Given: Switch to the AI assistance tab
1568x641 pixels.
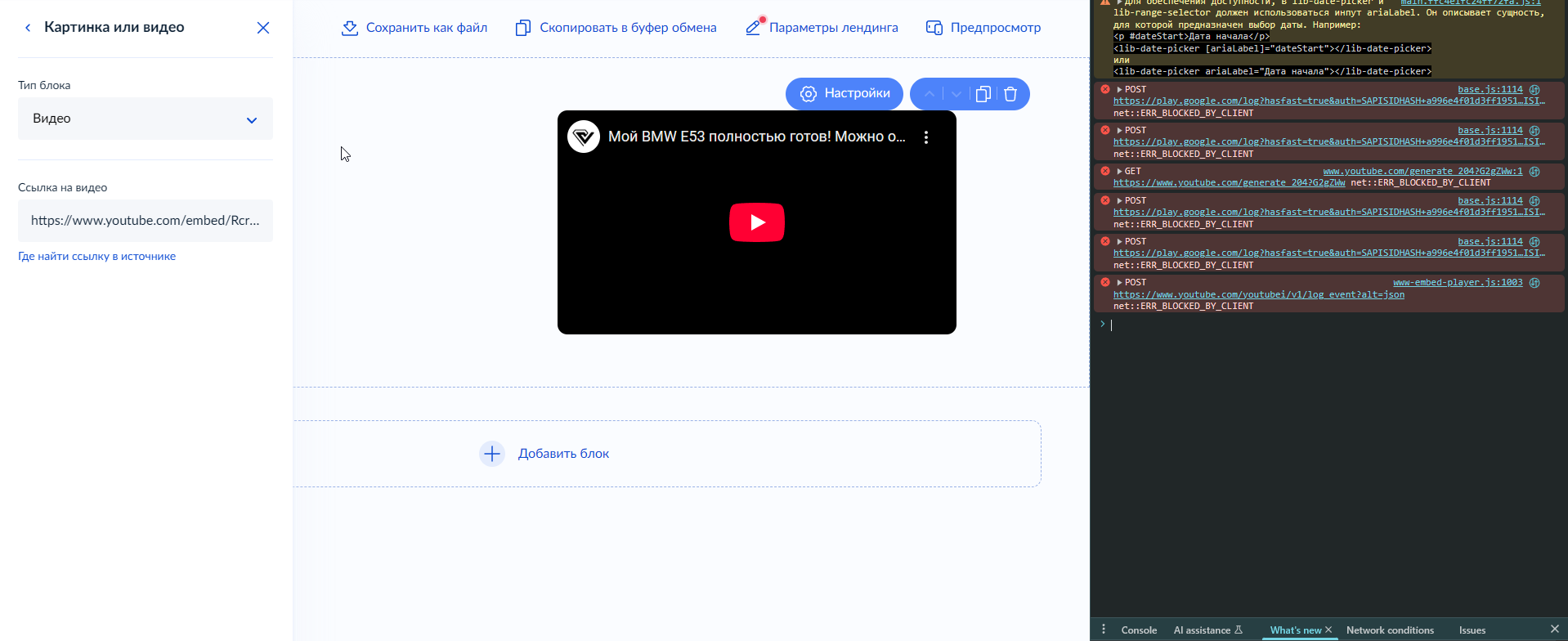Looking at the screenshot, I should tap(1207, 630).
